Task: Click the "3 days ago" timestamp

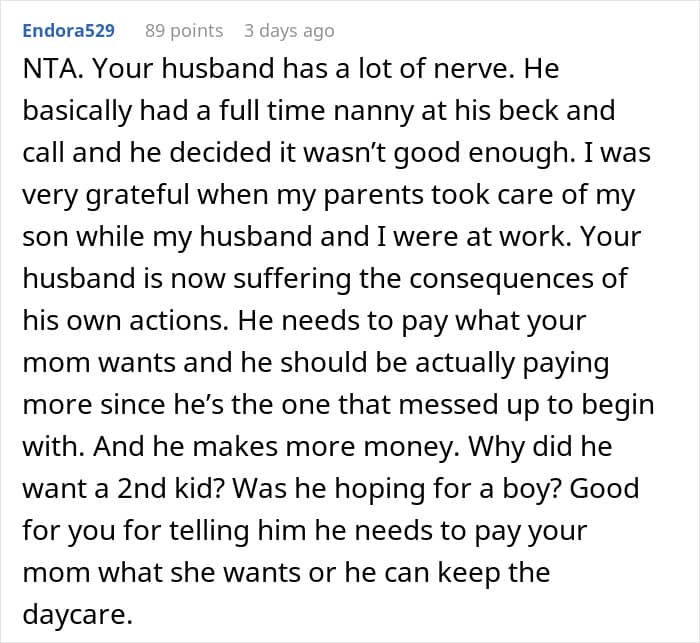Action: 289,31
